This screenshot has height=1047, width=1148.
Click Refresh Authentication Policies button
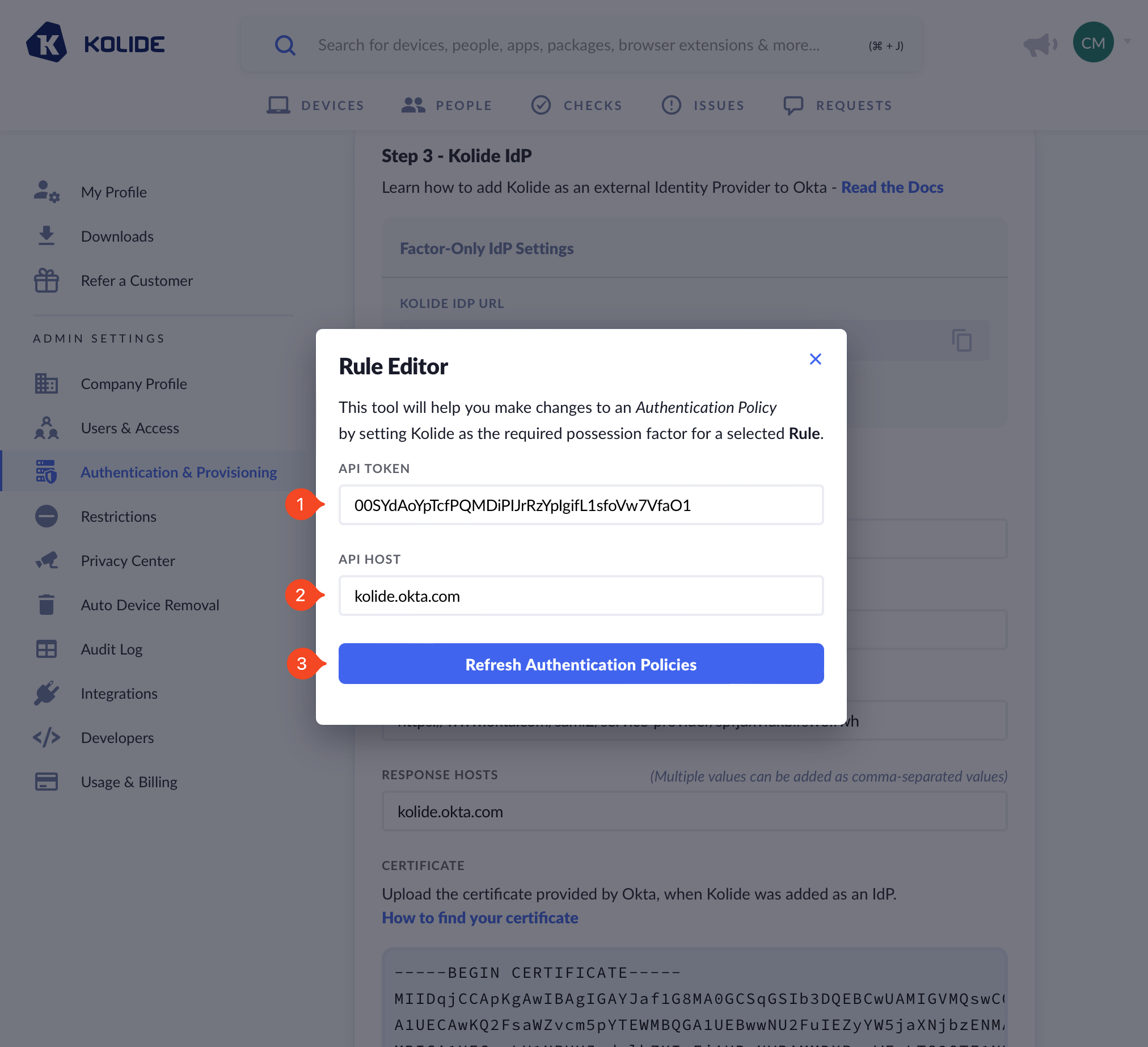(581, 664)
